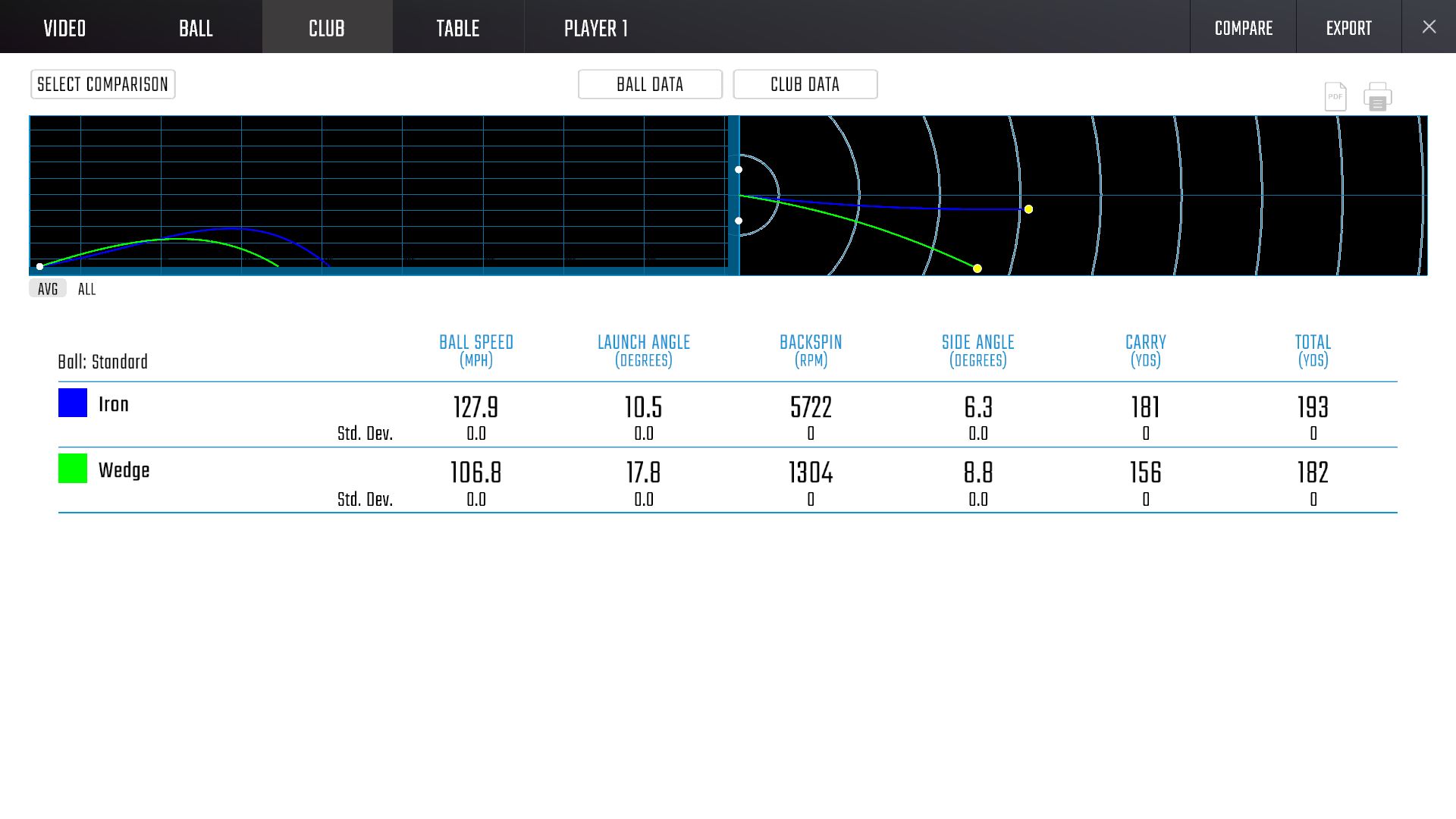Click the Iron launch angle 10.5

pyautogui.click(x=644, y=407)
